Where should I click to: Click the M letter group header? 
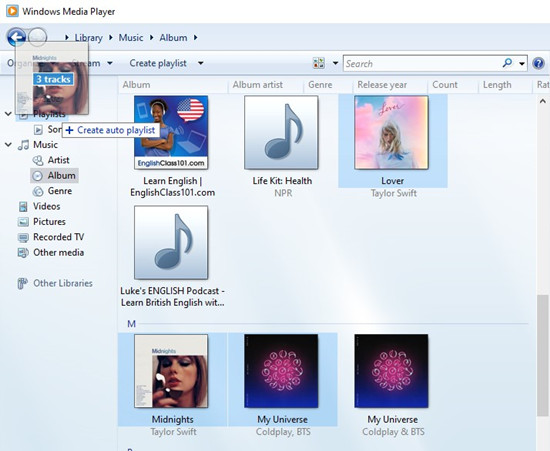(132, 324)
